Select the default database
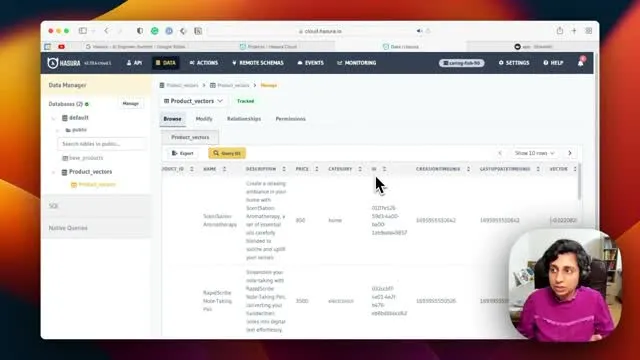The width and height of the screenshot is (640, 360). coord(75,118)
